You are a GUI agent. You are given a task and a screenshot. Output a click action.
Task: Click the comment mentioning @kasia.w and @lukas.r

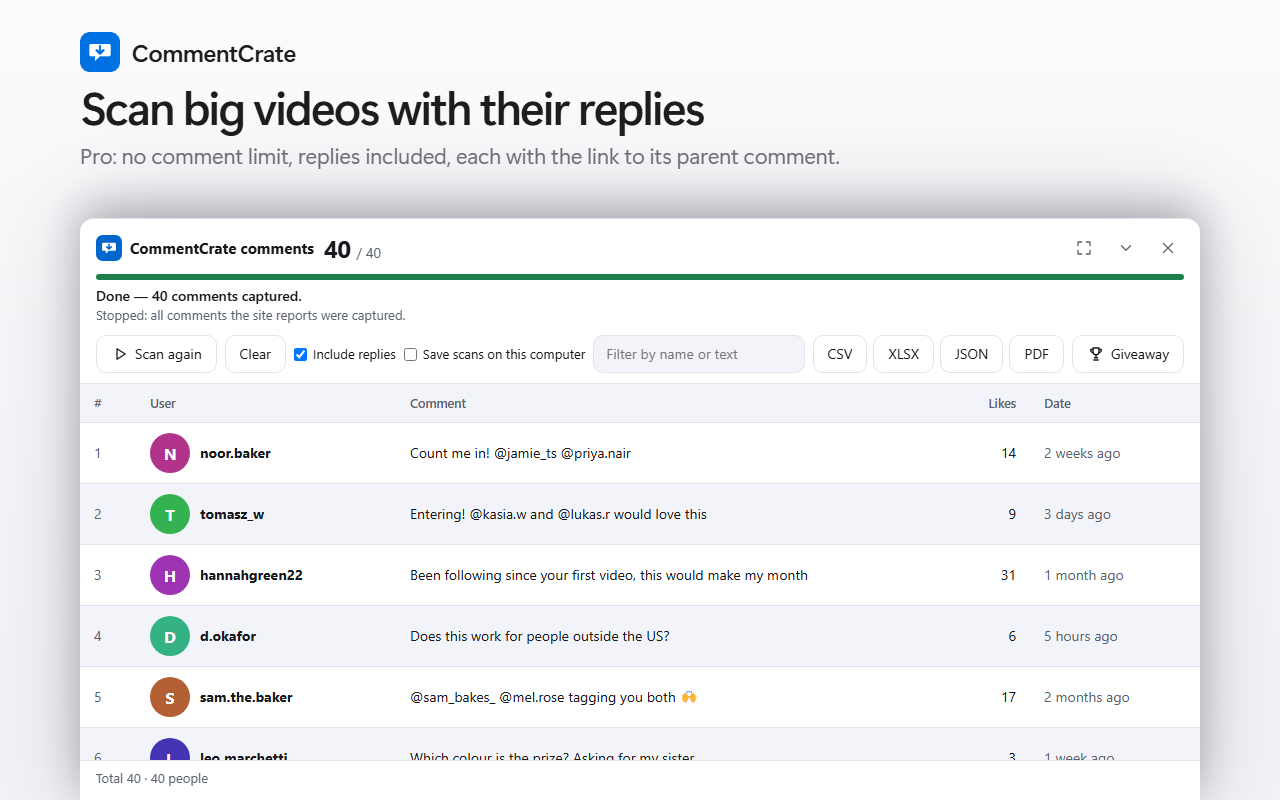(x=558, y=514)
